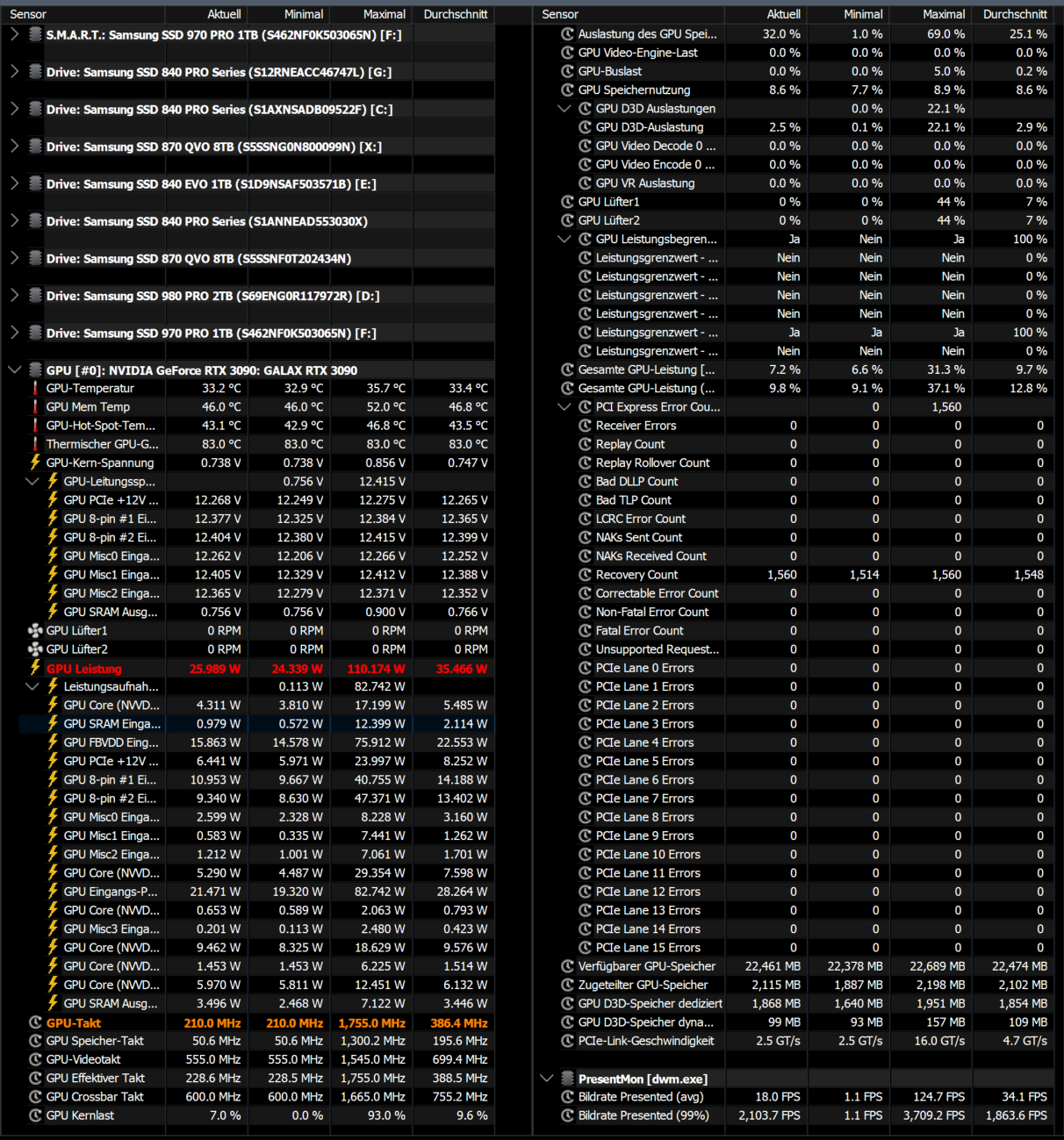Viewport: 1064px width, 1140px height.
Task: Select the GPU VR Auslastung row label
Action: [645, 183]
